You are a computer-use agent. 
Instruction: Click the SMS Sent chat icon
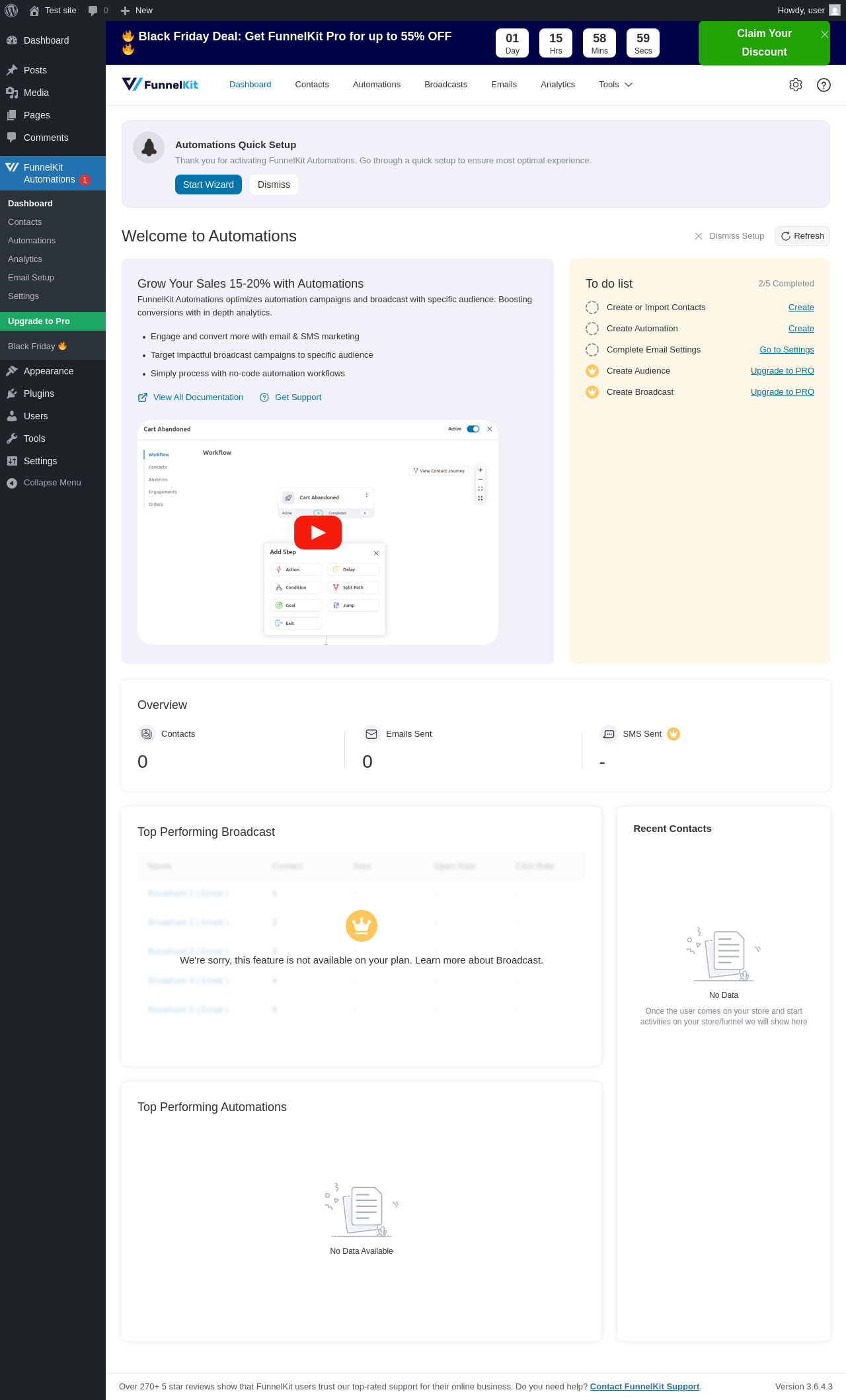click(609, 734)
